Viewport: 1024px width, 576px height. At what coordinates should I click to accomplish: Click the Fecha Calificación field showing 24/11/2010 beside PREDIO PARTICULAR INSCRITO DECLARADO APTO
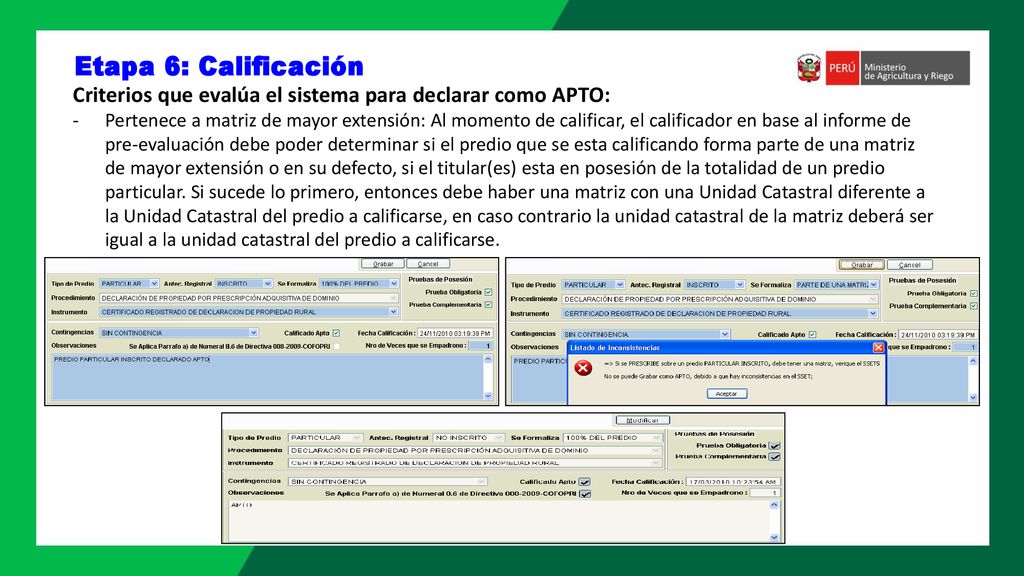coord(455,333)
